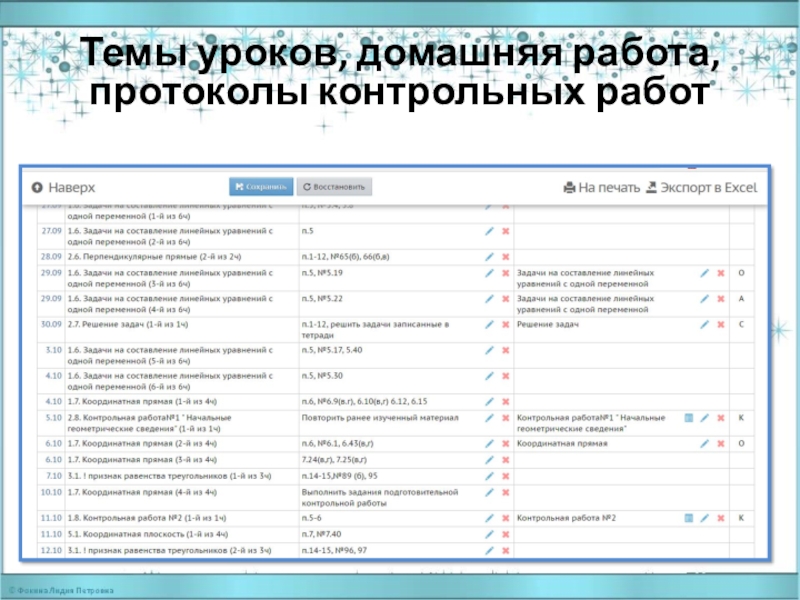Click Экспорт в Excel

[700, 187]
